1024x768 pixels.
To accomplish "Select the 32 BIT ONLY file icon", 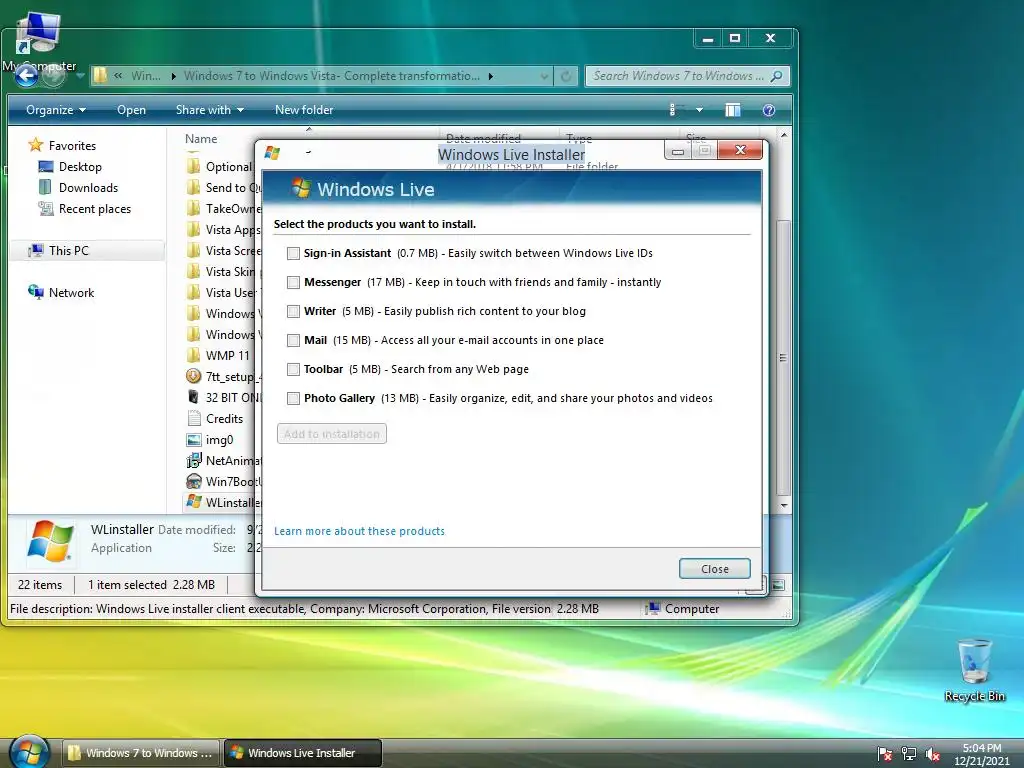I will click(x=193, y=397).
